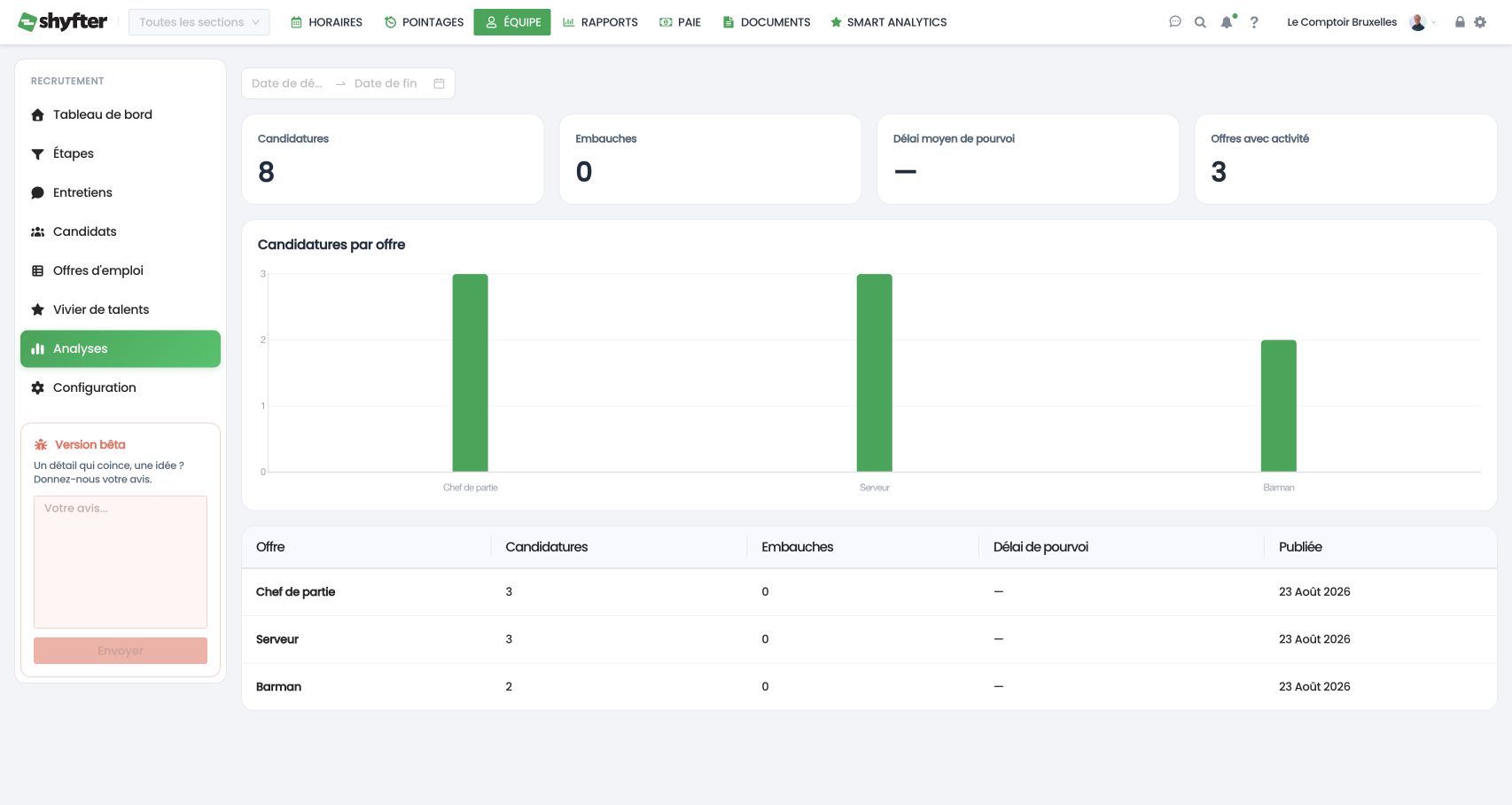Open Offres d'emploi in sidebar
Image resolution: width=1512 pixels, height=805 pixels.
(x=121, y=270)
